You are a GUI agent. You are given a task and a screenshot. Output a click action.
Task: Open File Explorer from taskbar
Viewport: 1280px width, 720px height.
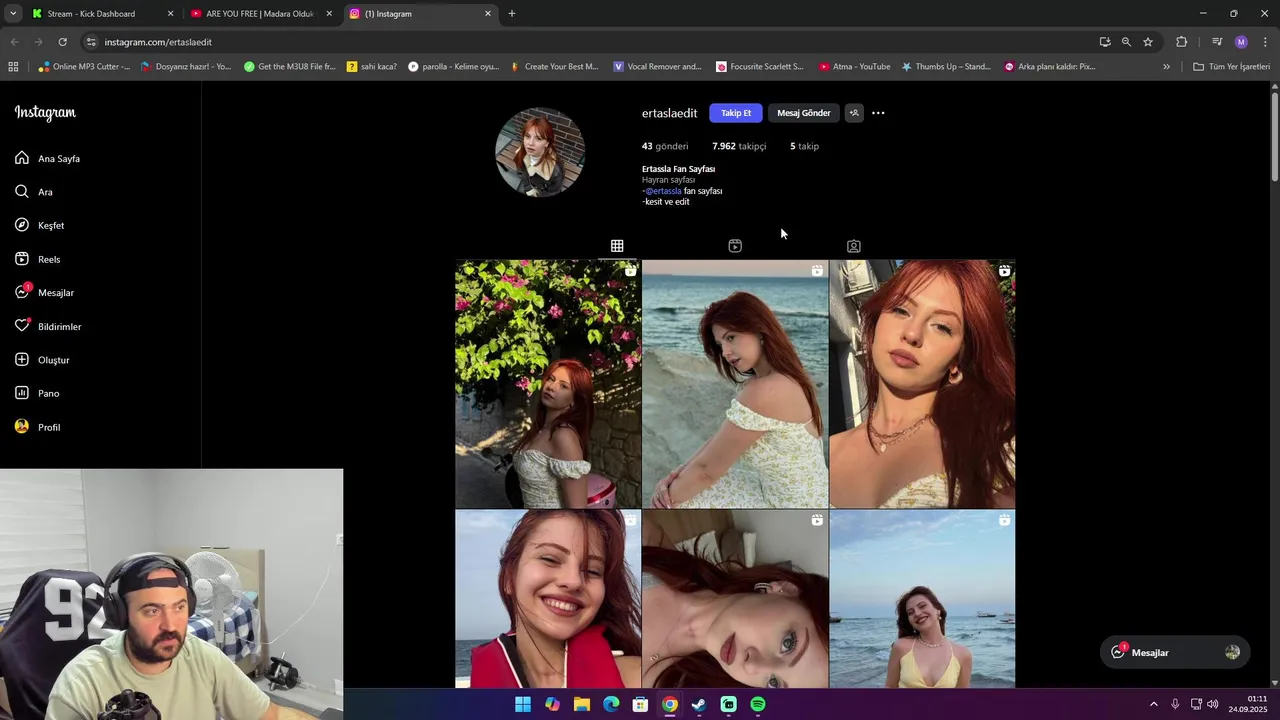(582, 704)
